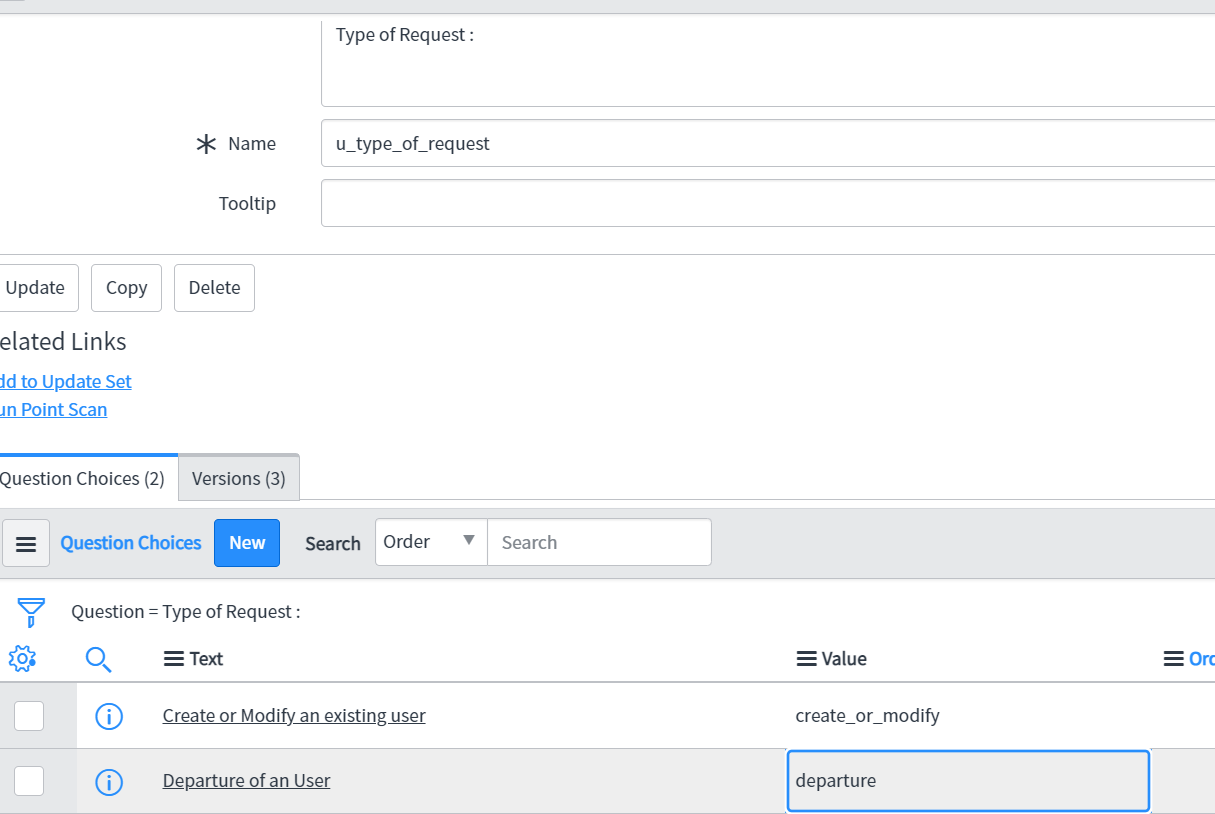1215x814 pixels.
Task: Select the departure value cell
Action: coord(968,781)
